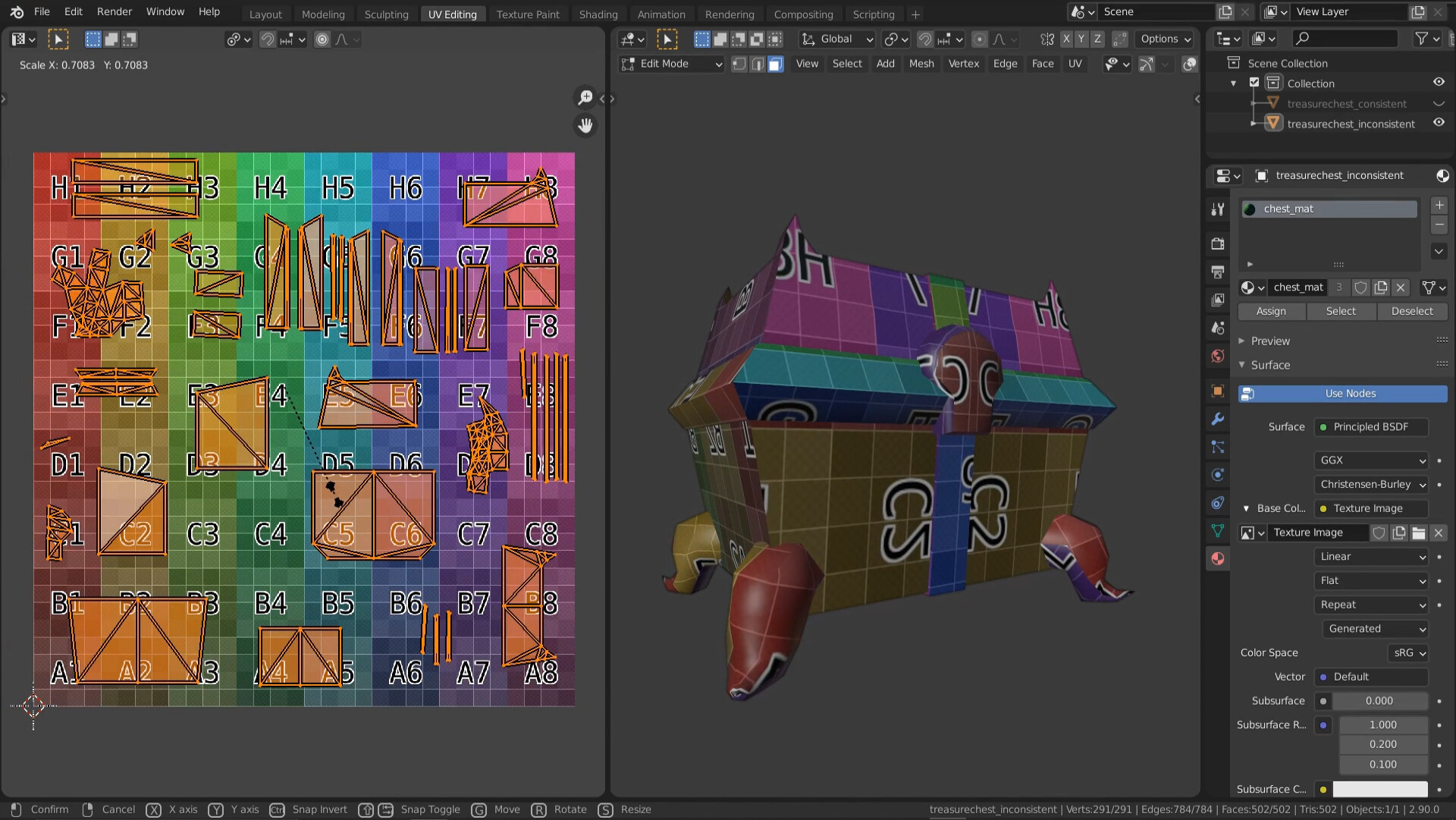Toggle the X axis mirror button

(x=1065, y=39)
